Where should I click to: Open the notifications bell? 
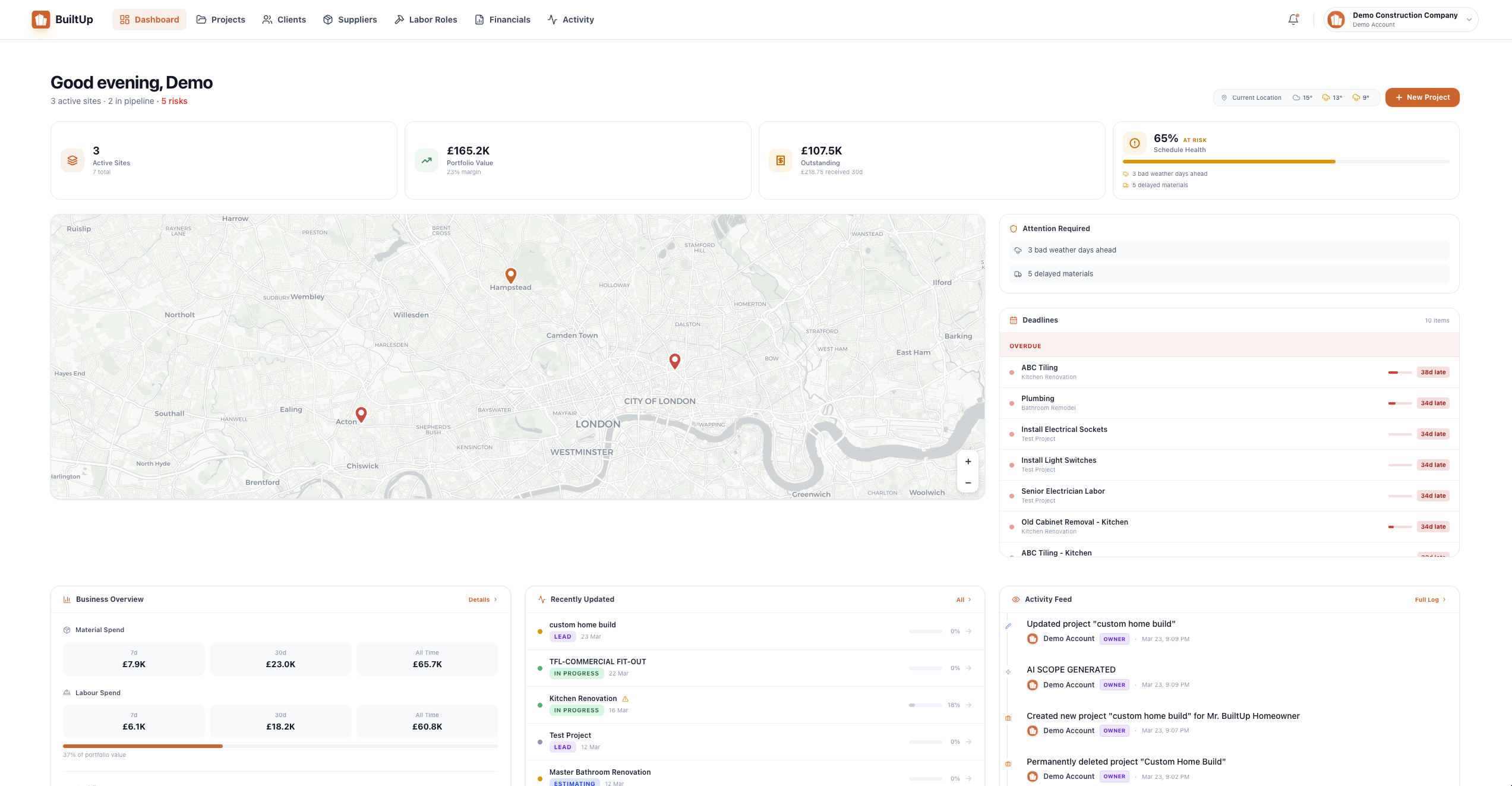click(x=1293, y=20)
